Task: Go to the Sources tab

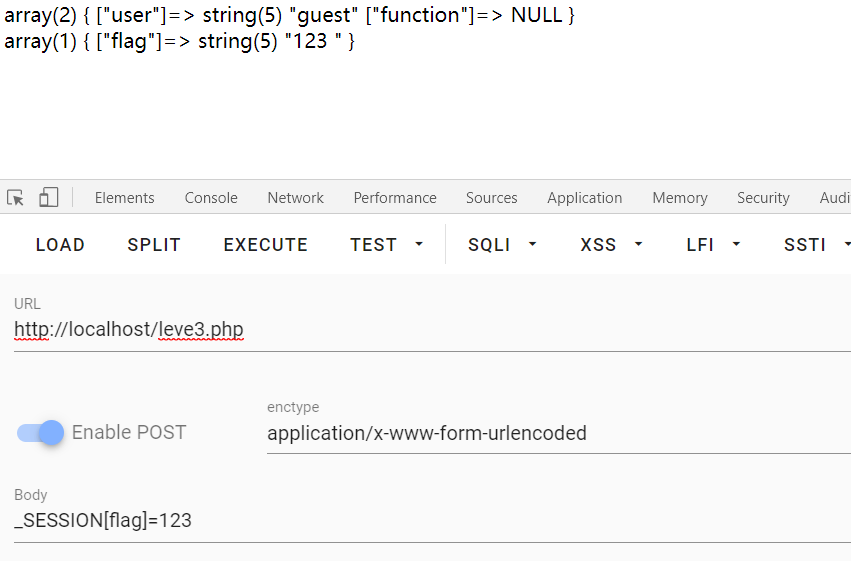Action: [x=492, y=197]
